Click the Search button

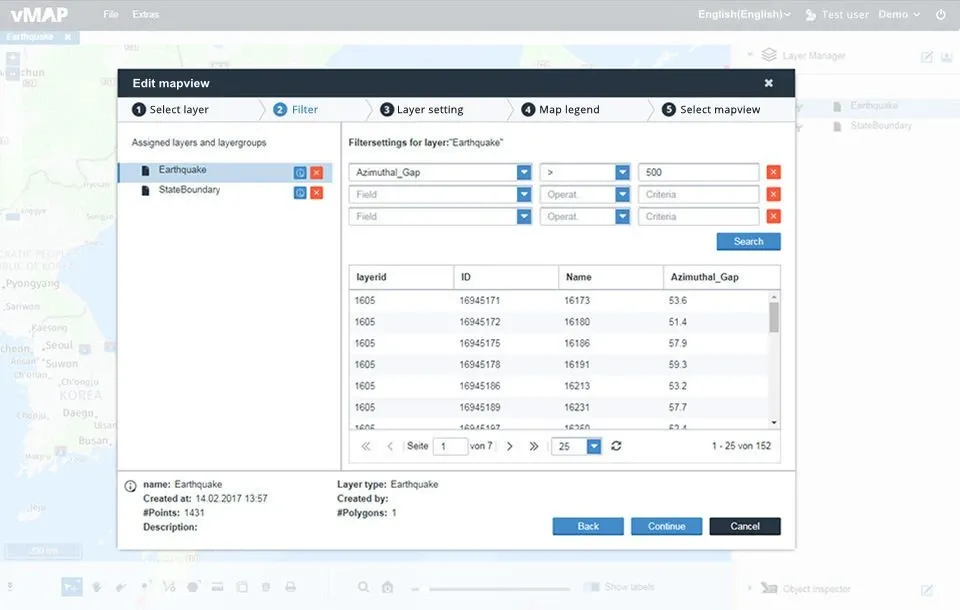748,241
